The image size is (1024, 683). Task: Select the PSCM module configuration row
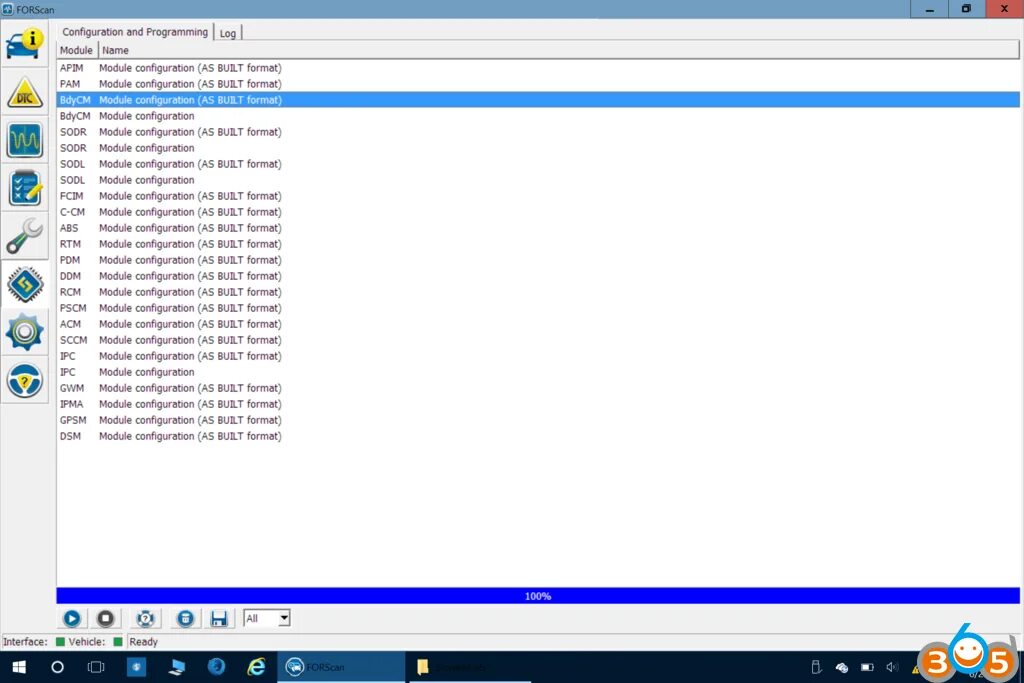[x=538, y=308]
